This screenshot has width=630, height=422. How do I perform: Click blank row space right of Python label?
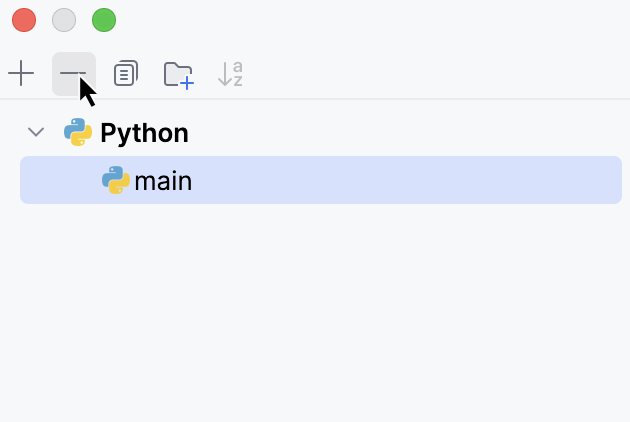pos(400,132)
